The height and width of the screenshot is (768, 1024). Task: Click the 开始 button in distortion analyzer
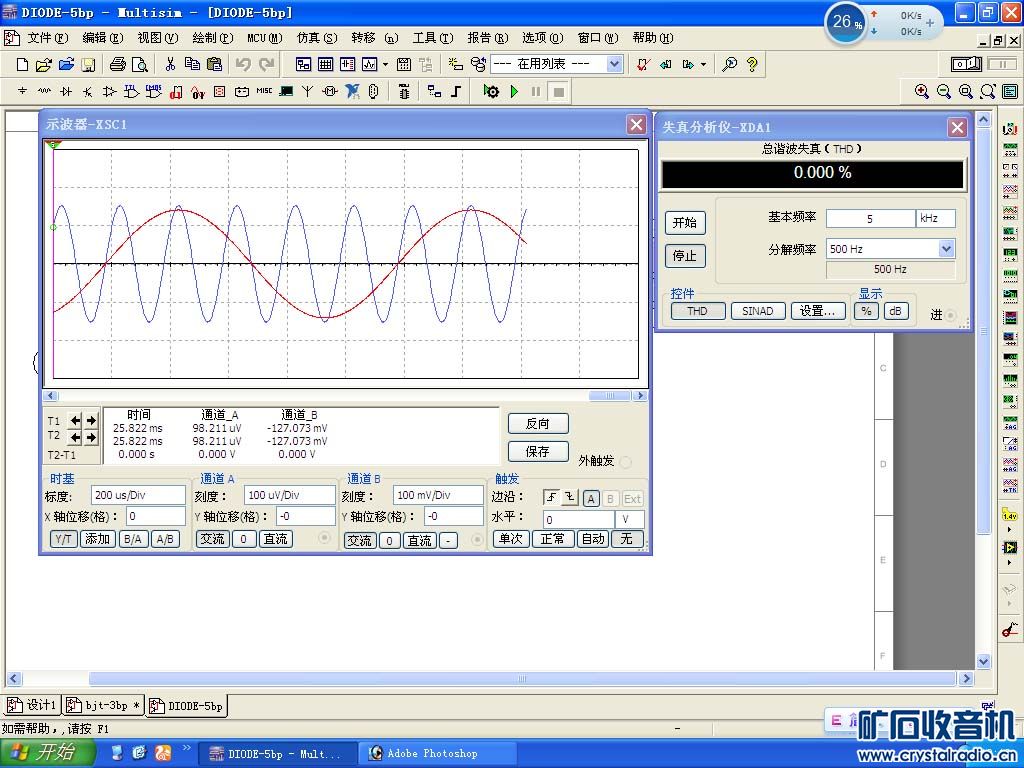(x=684, y=223)
